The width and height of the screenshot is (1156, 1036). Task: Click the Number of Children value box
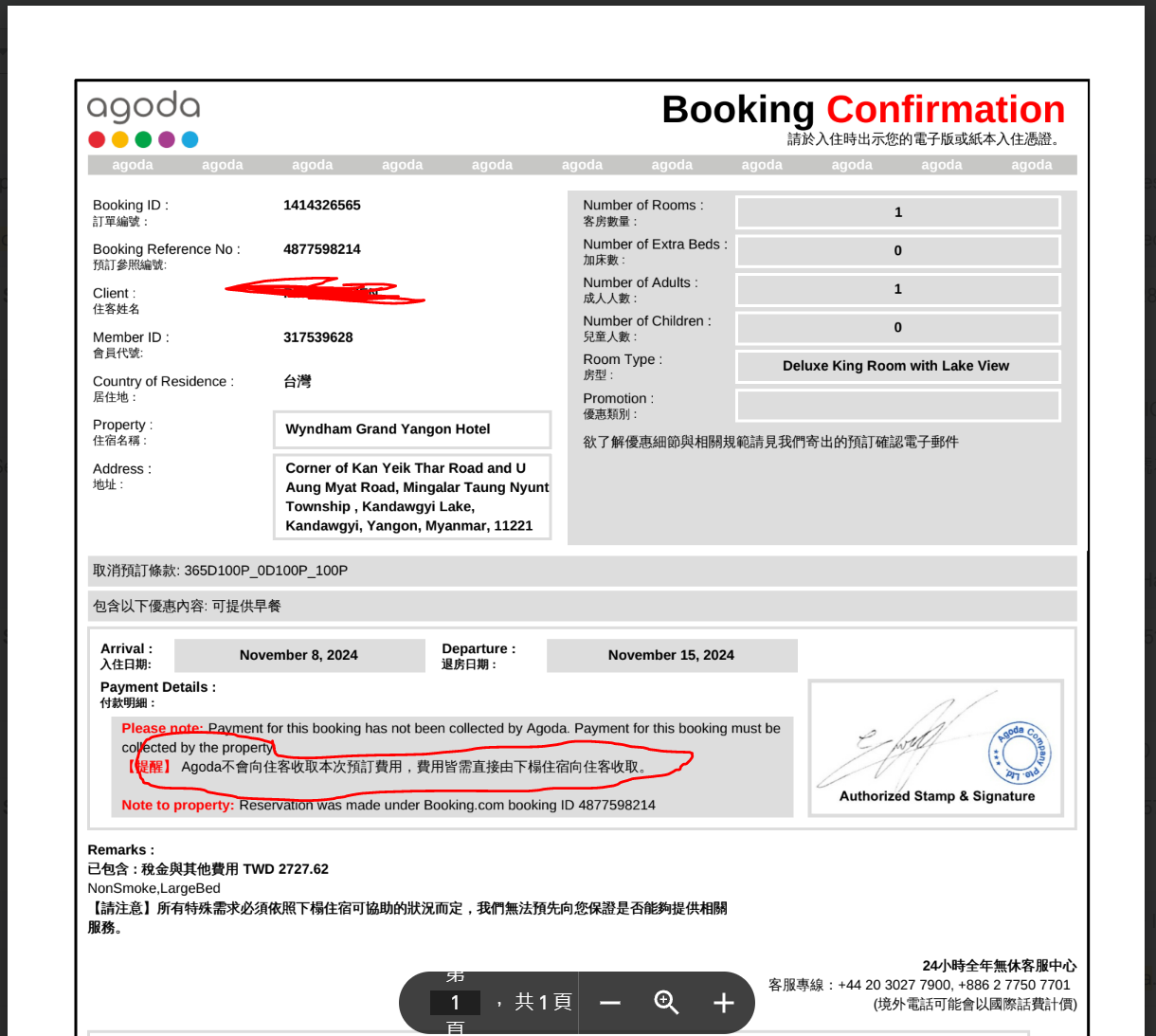897,328
